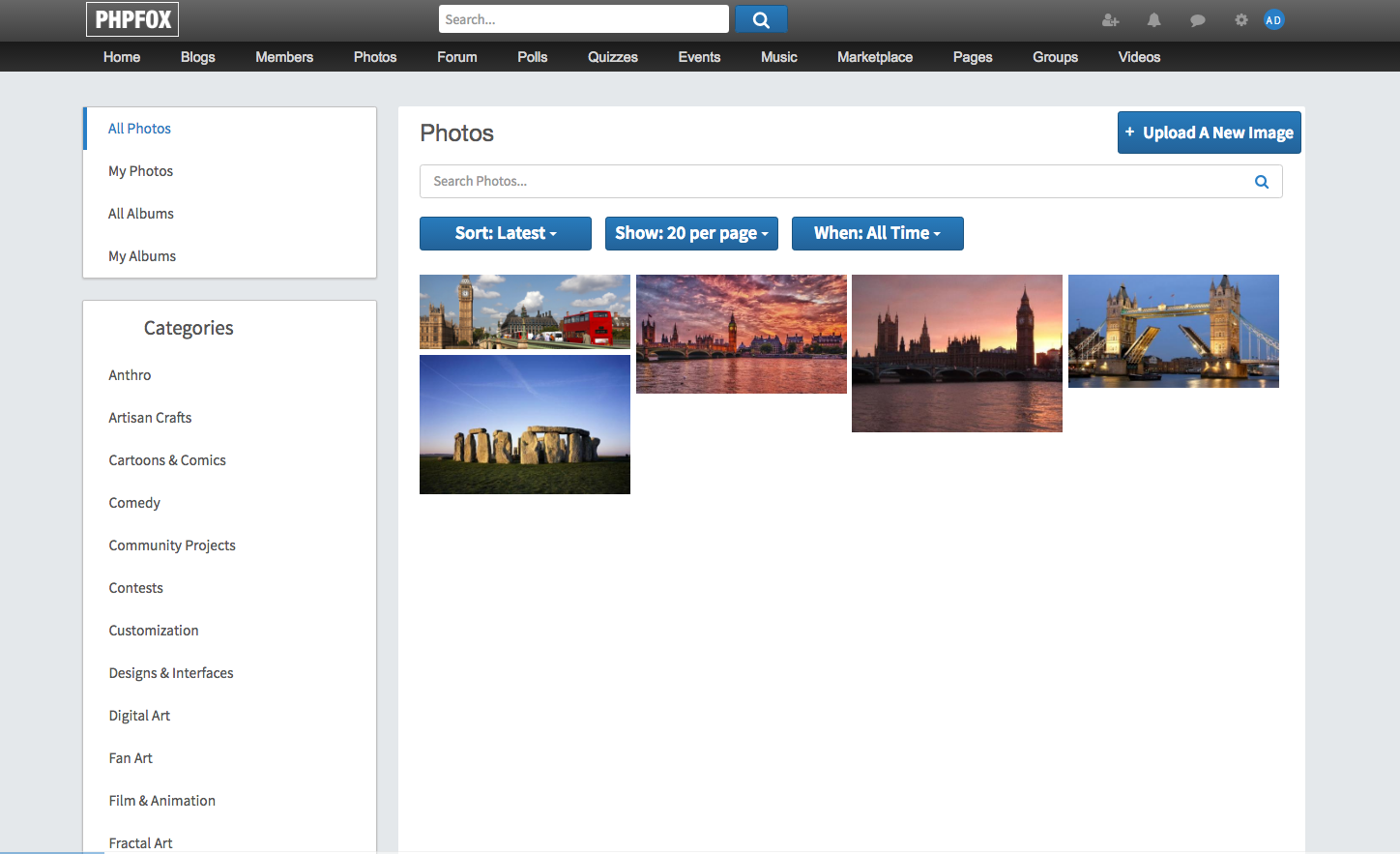Viewport: 1400px width, 854px height.
Task: Open the Polls menu item
Action: (533, 57)
